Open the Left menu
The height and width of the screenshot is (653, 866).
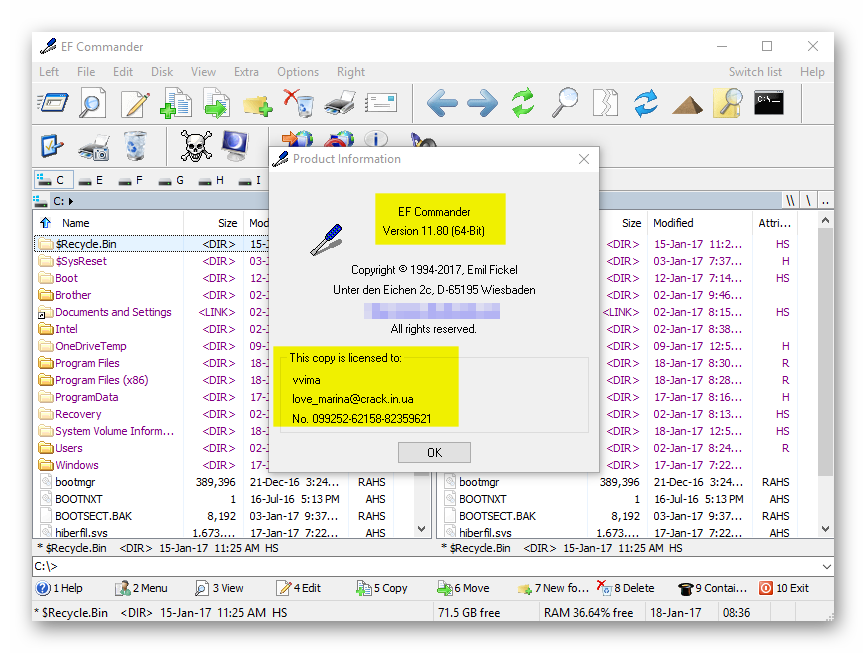click(x=49, y=72)
